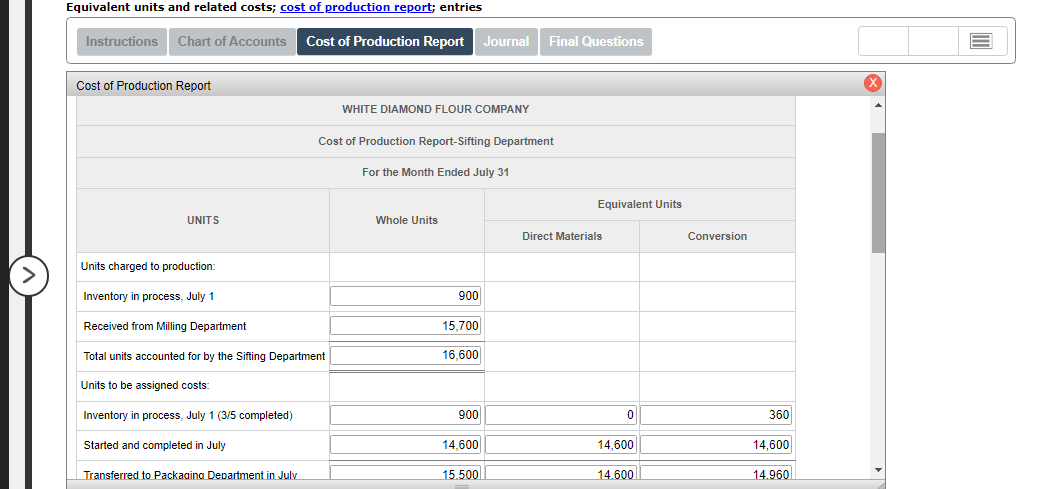
Task: Click the lined layout view icon
Action: (x=982, y=41)
